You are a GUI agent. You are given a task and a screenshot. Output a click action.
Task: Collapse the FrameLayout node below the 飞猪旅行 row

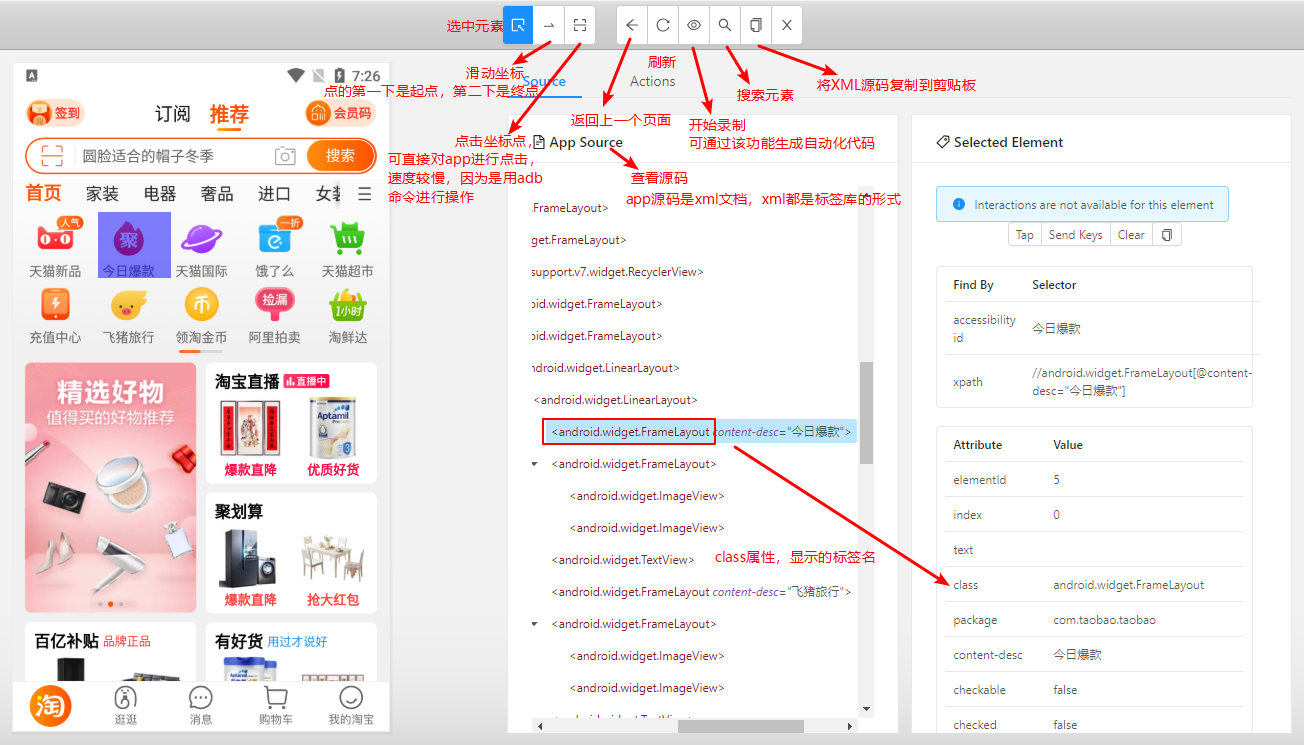click(535, 624)
